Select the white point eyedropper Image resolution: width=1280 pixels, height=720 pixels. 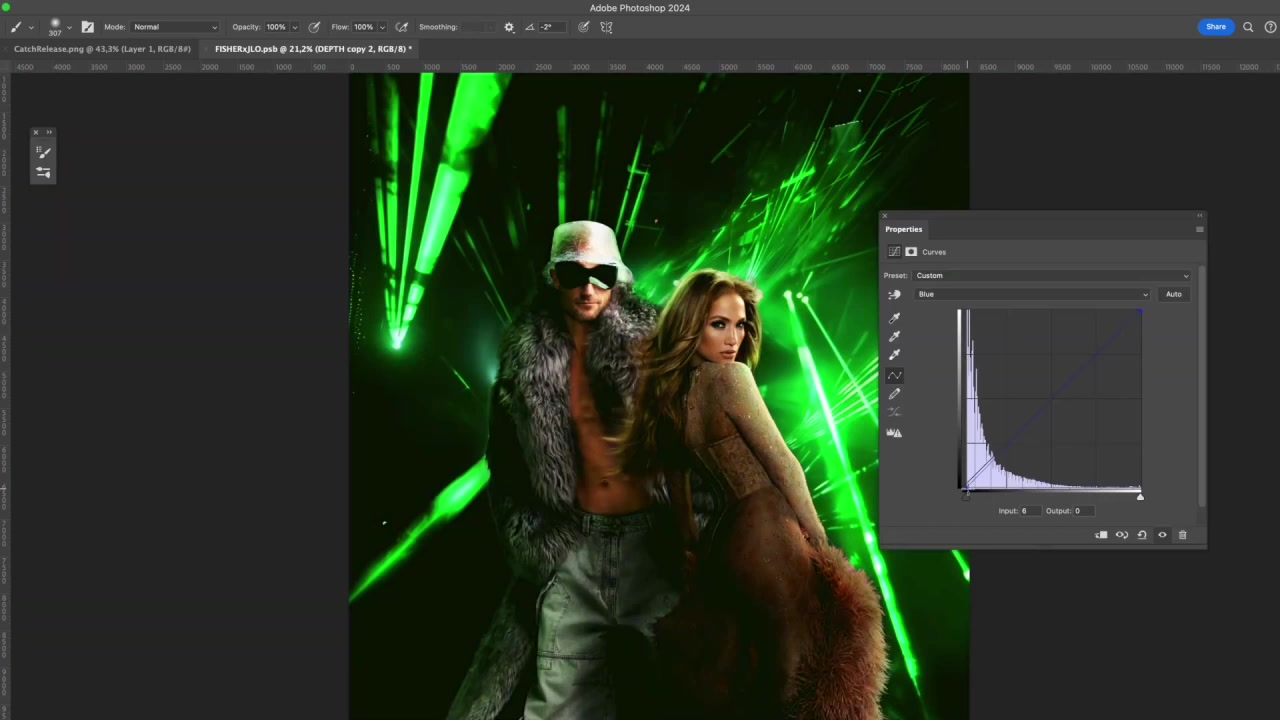(x=894, y=354)
